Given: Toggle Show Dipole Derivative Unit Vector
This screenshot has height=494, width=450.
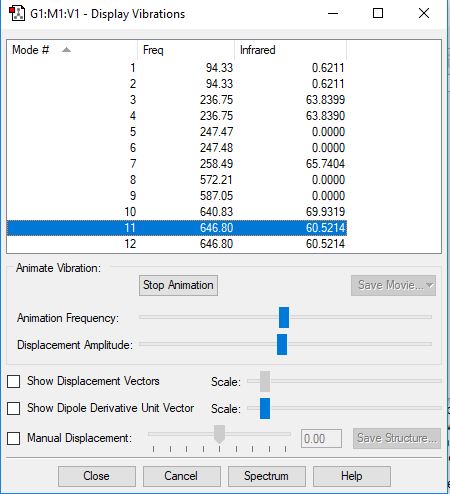Looking at the screenshot, I should (14, 408).
